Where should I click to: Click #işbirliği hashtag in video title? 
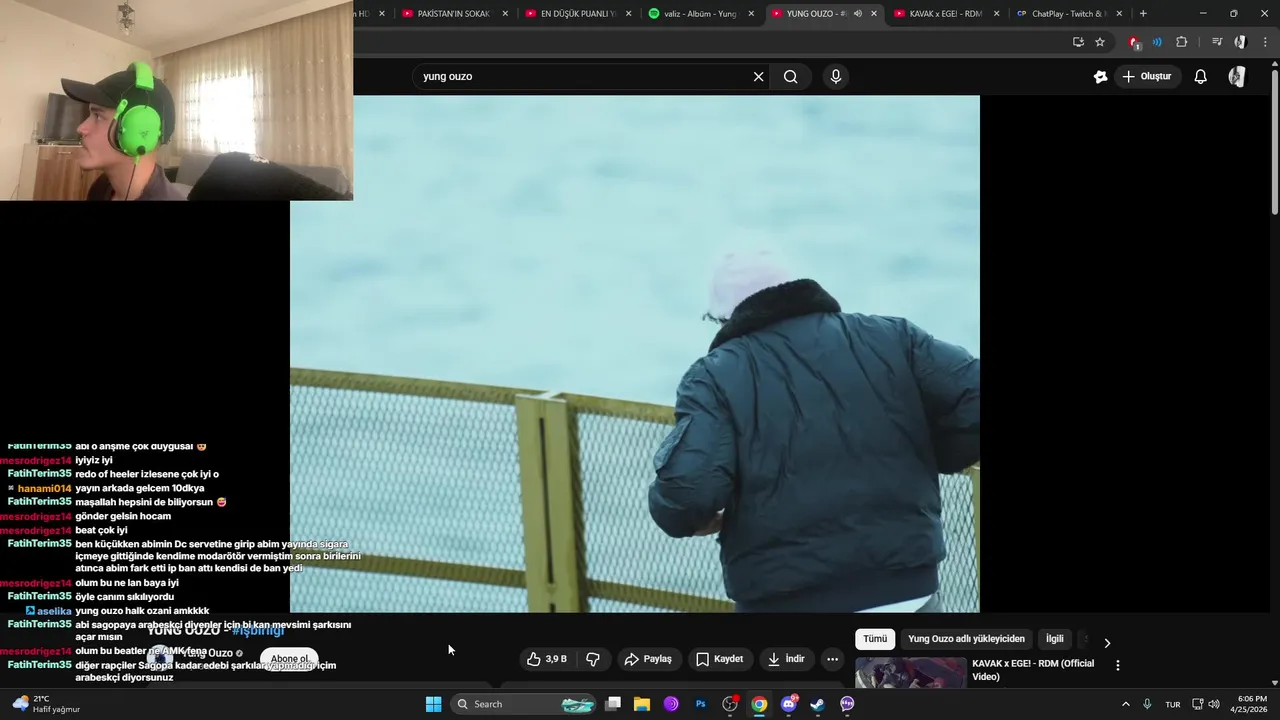258,630
